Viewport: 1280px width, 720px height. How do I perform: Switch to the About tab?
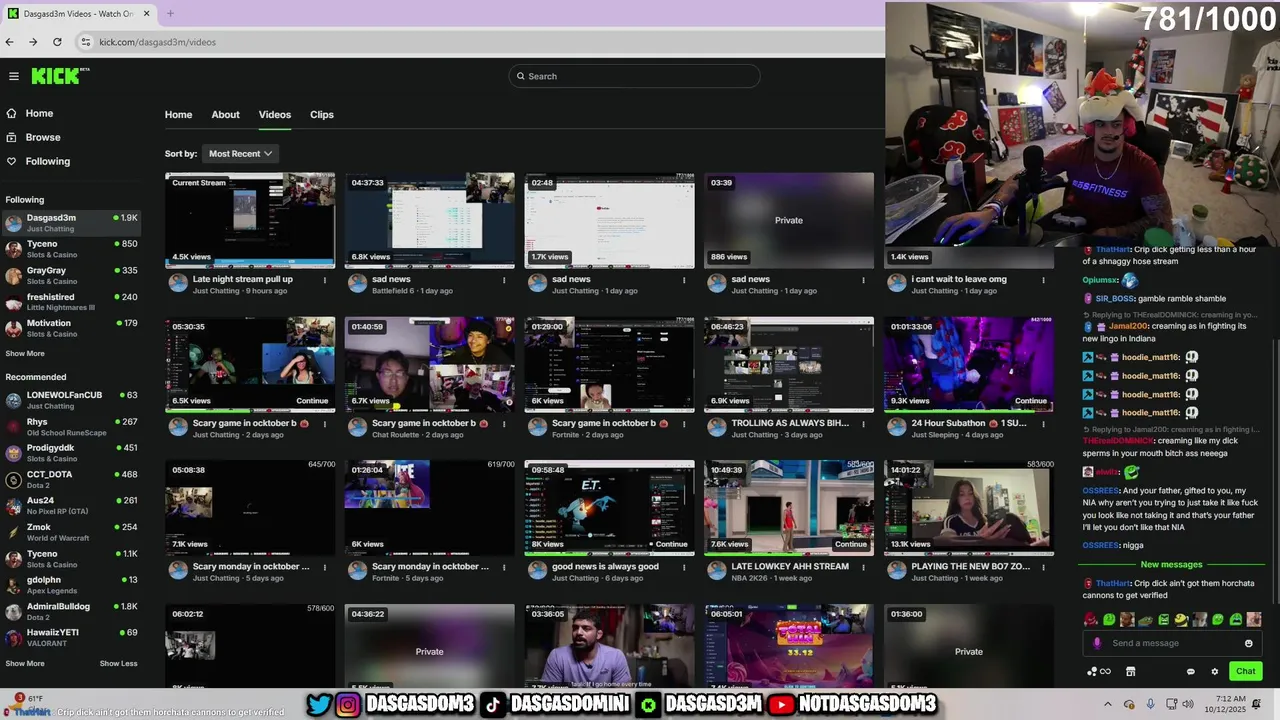pos(225,115)
